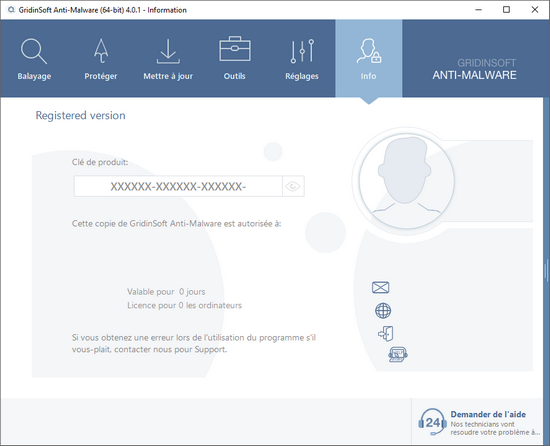Click the GridinSoft Anti-Malware logo text
550x446 pixels.
(x=474, y=69)
